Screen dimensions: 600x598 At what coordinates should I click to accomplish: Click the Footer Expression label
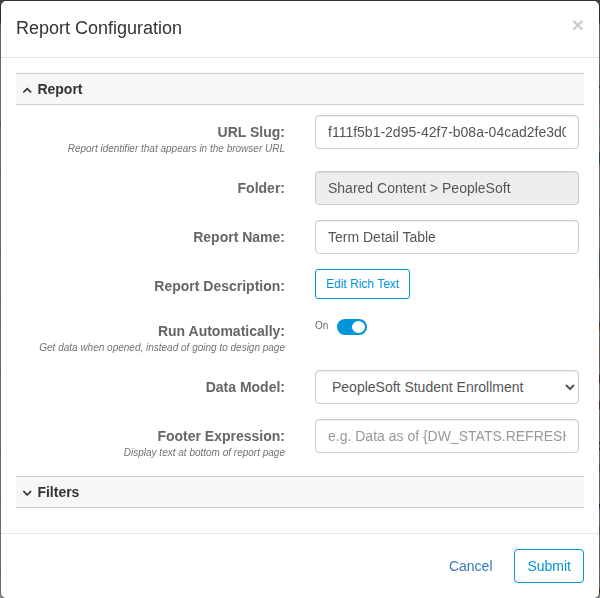click(221, 436)
